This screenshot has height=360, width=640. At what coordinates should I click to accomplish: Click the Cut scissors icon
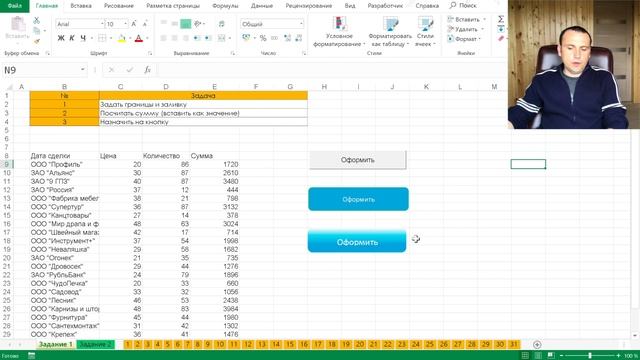[36, 20]
